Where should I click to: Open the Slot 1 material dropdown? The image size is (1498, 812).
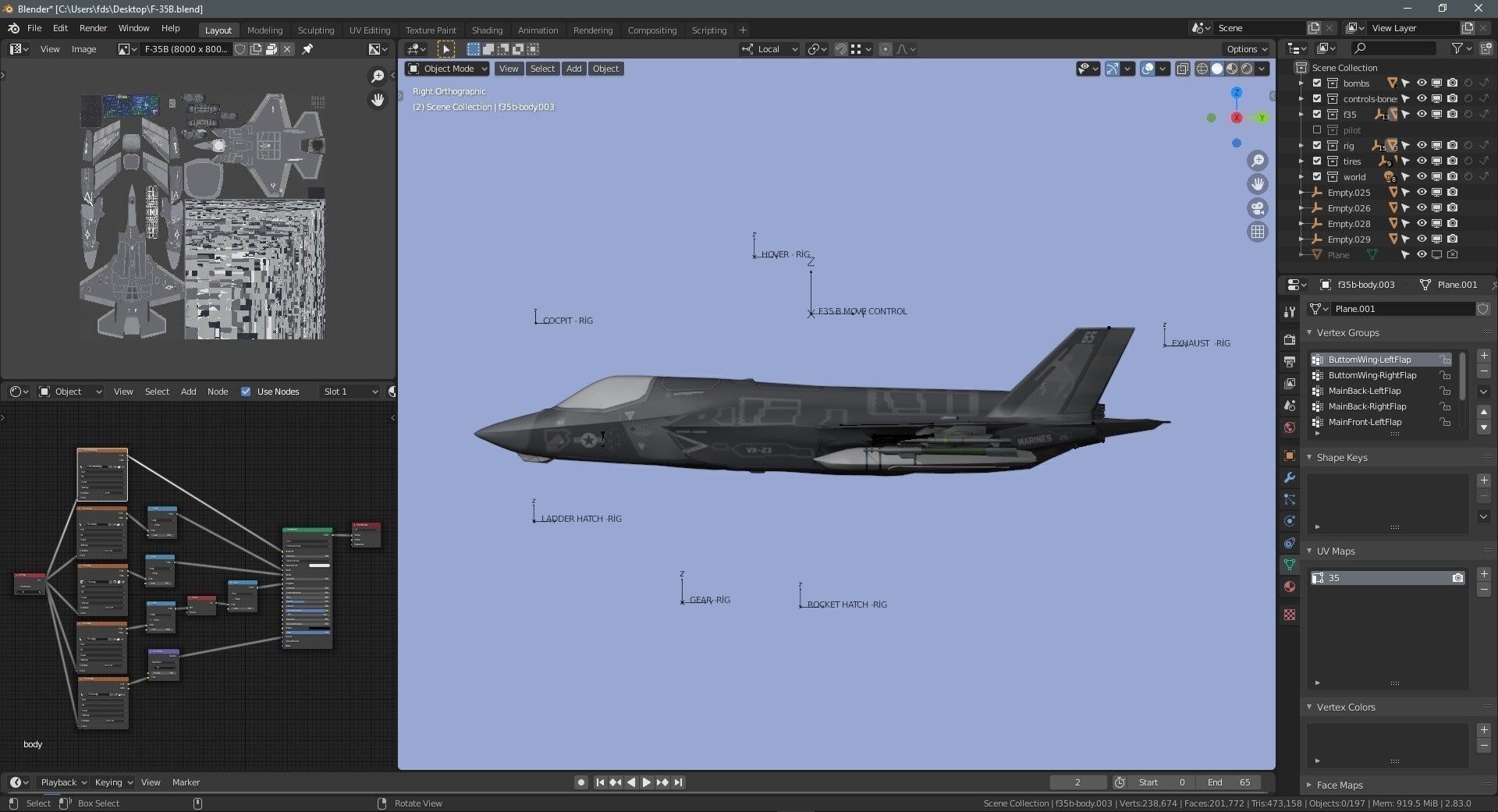[350, 392]
